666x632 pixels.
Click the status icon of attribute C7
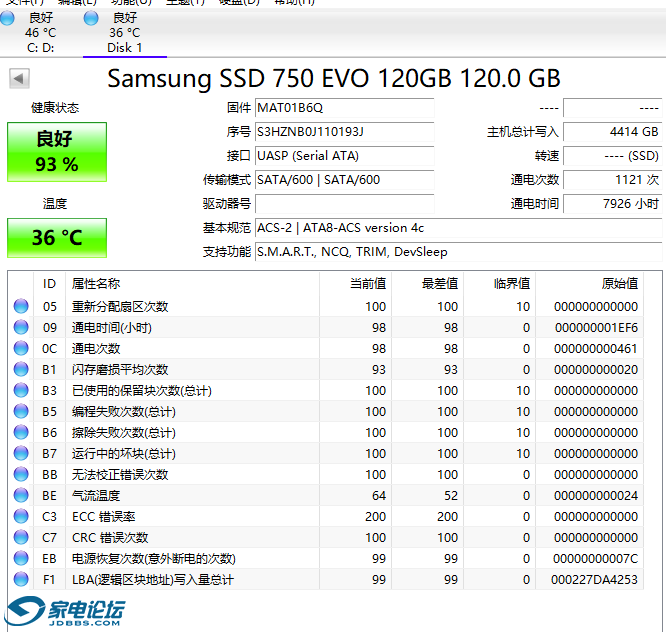(21, 538)
